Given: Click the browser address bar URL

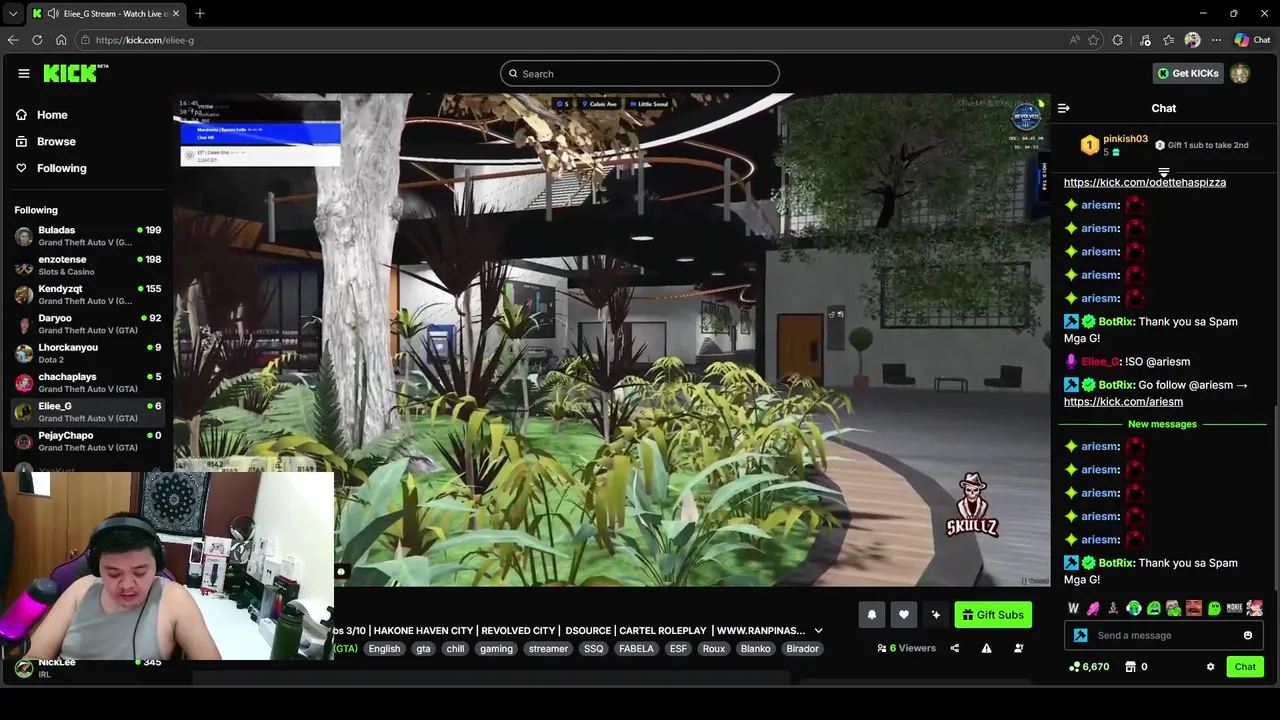Looking at the screenshot, I should (x=145, y=40).
